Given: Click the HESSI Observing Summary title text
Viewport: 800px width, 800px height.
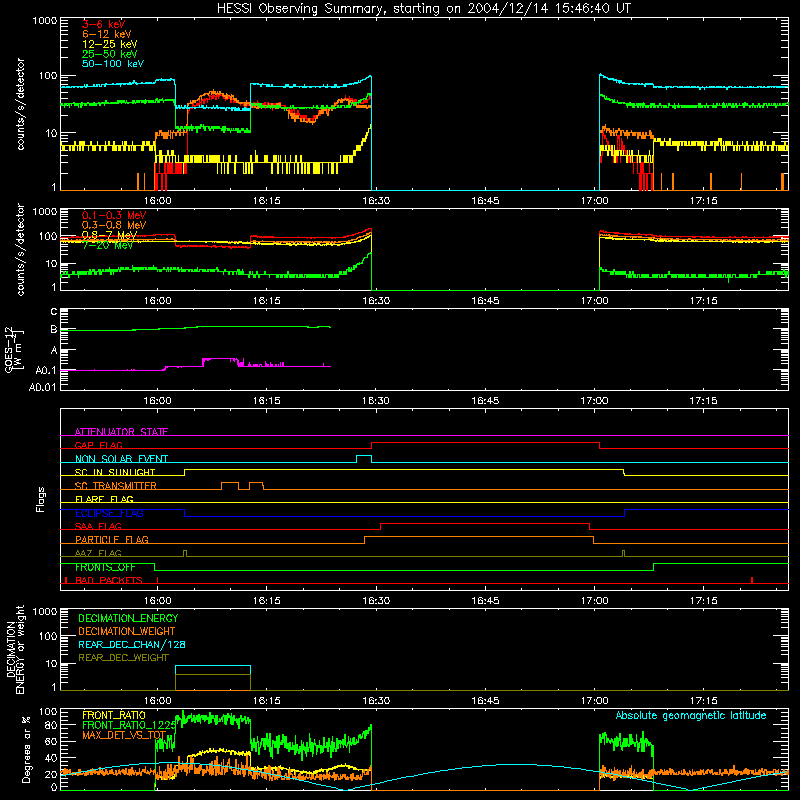Looking at the screenshot, I should 423,9.
